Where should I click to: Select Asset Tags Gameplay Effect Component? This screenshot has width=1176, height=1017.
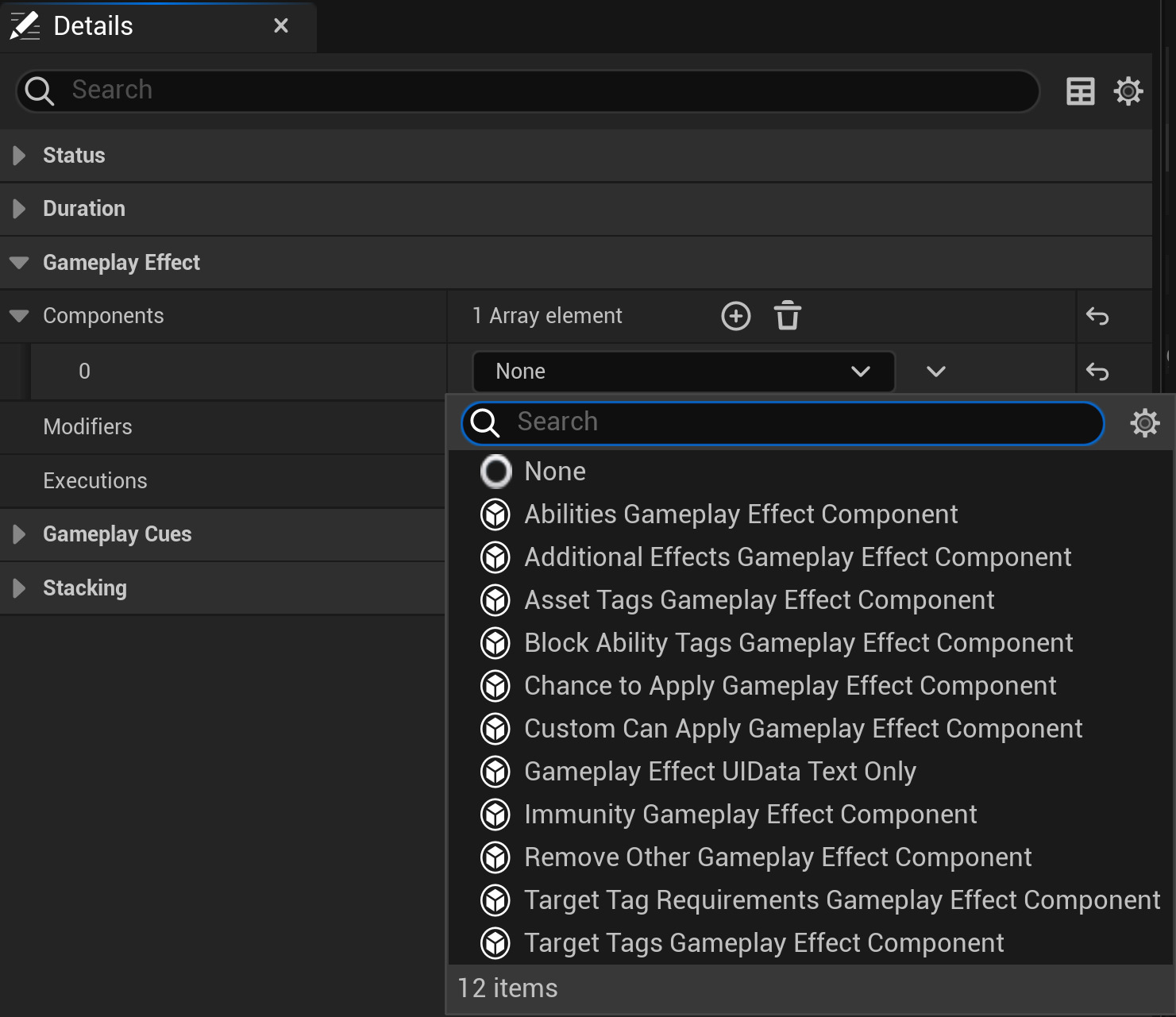(810, 600)
